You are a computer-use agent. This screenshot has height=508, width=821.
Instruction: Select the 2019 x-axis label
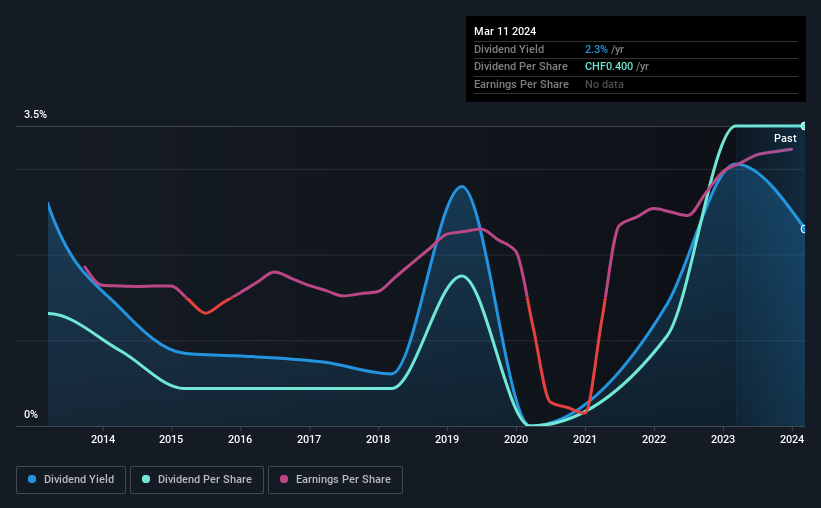tap(447, 439)
